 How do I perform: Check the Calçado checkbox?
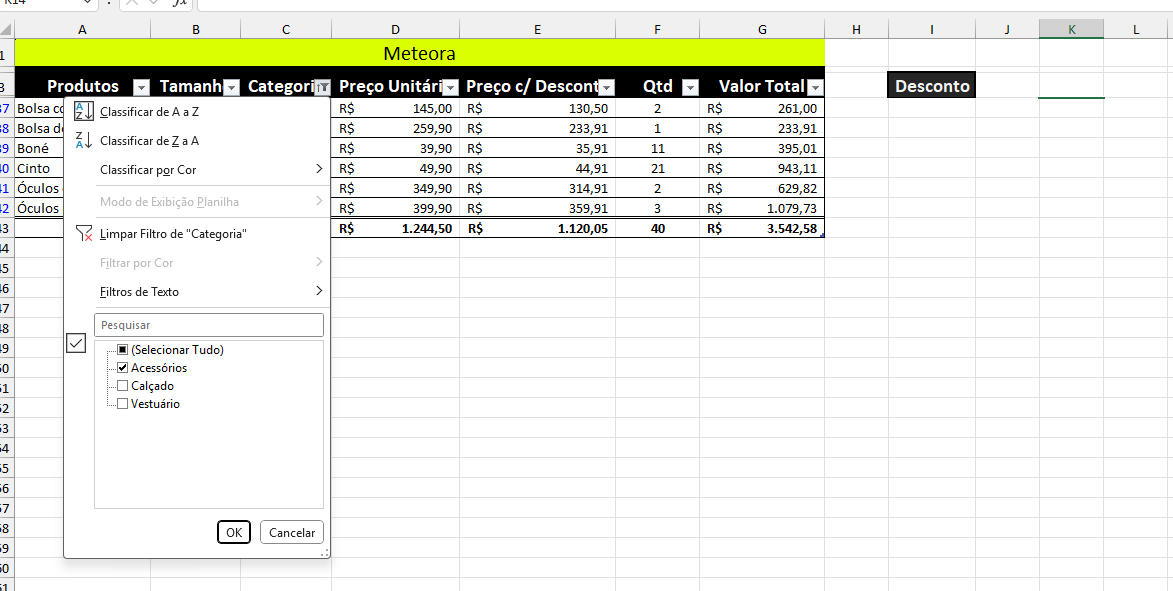(x=123, y=386)
